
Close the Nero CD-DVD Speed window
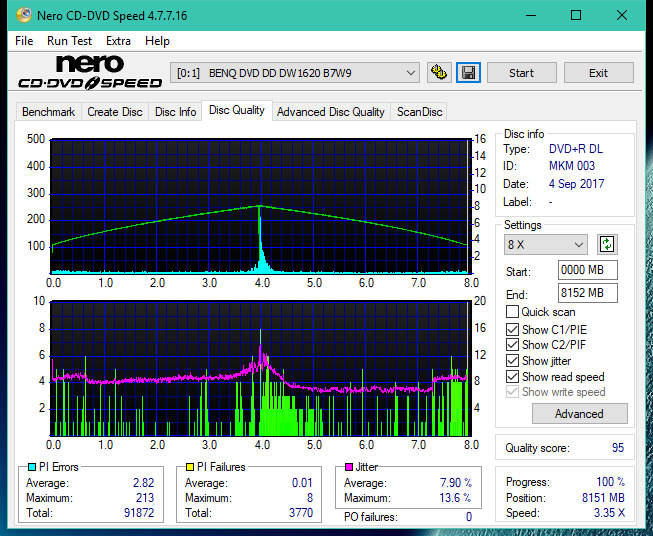(x=622, y=15)
